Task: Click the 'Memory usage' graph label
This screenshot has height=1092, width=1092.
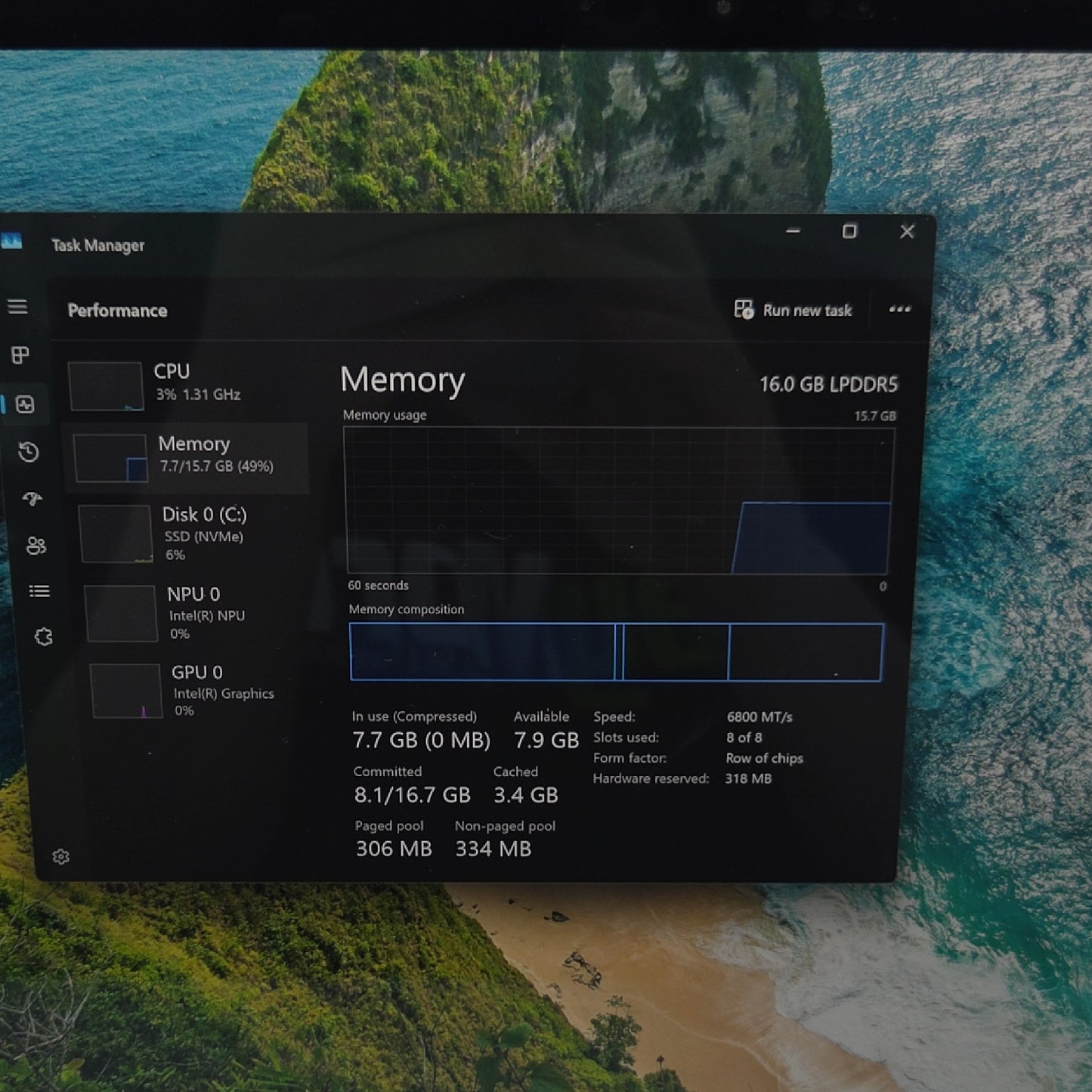Action: click(385, 415)
